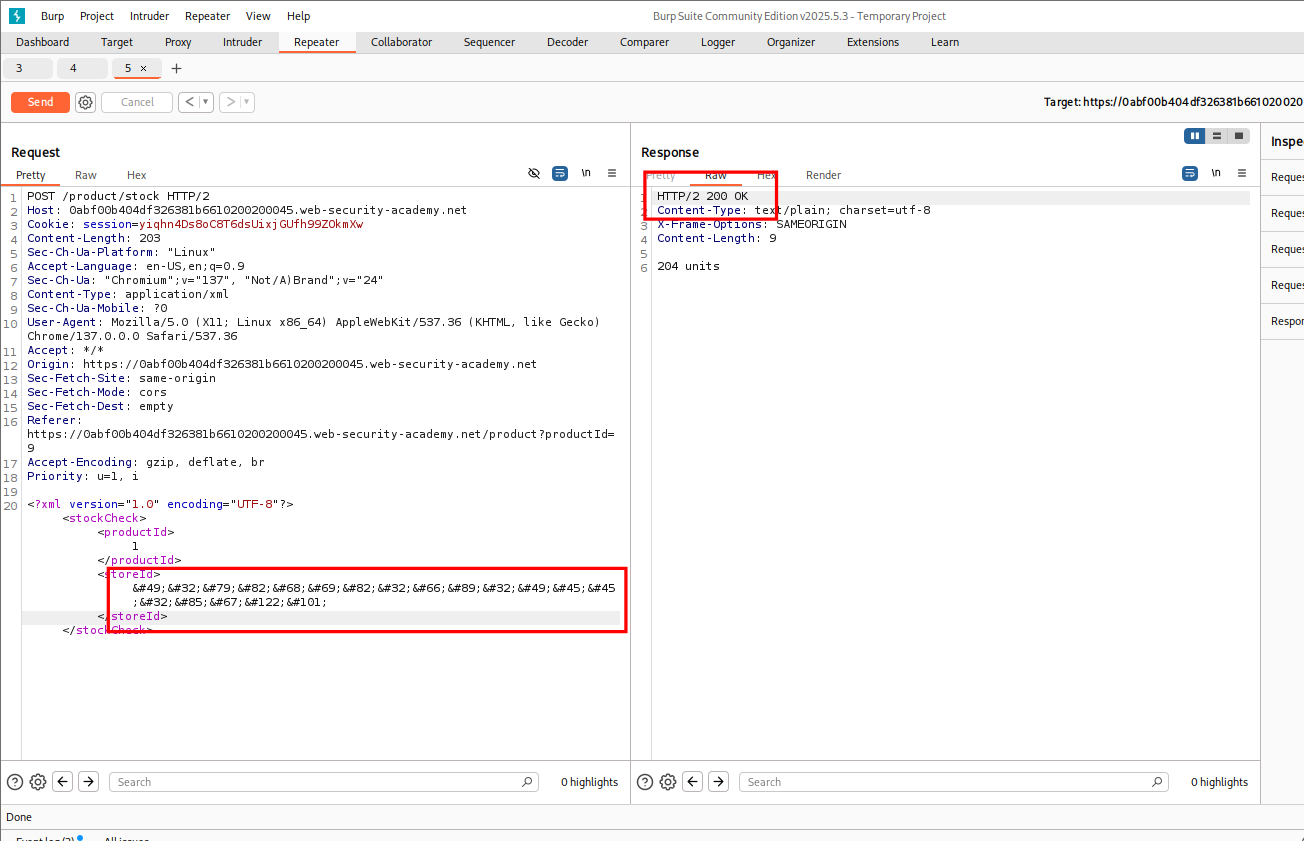Expand back history dropdown arrow

[206, 102]
